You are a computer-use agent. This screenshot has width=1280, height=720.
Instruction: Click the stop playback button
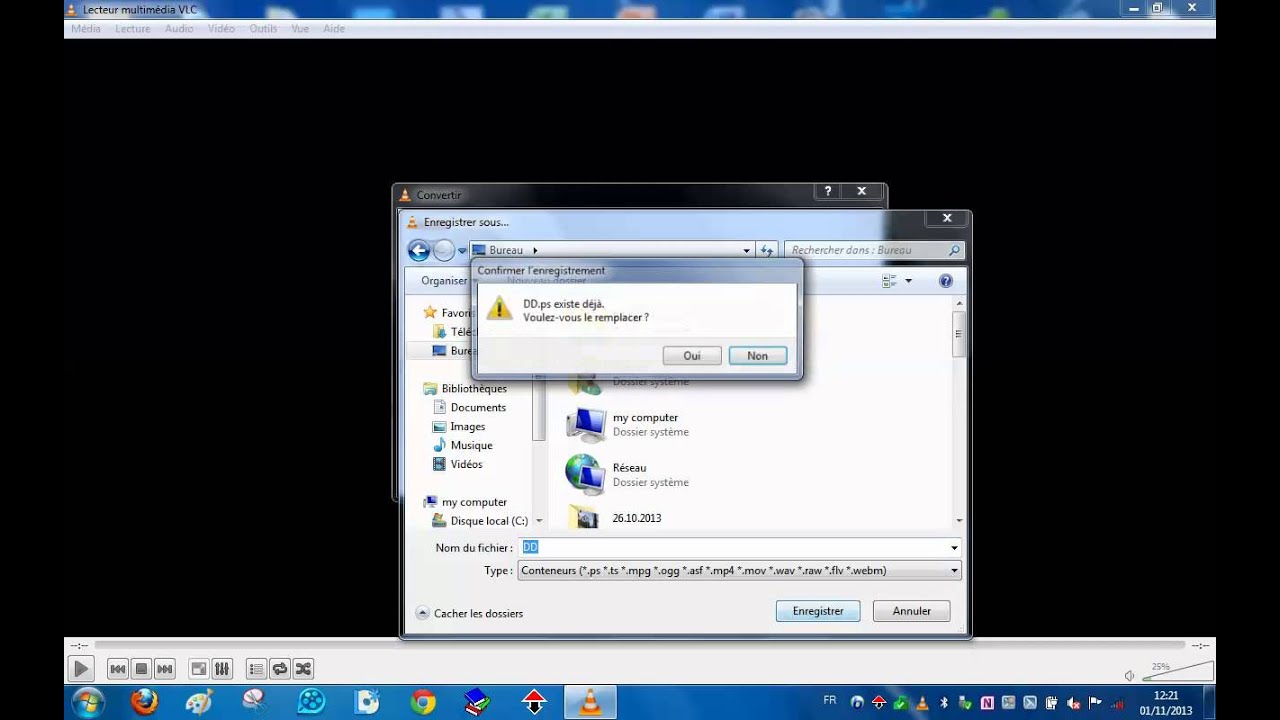(x=141, y=669)
